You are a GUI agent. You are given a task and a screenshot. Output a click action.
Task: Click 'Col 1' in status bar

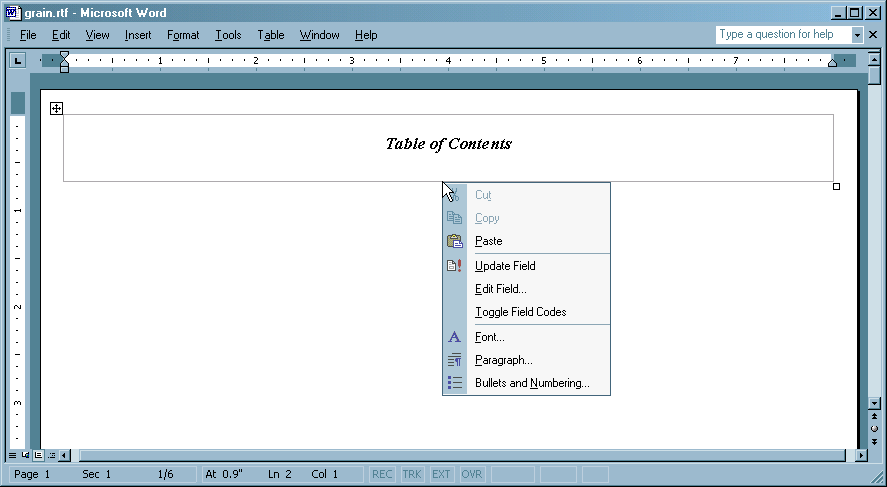point(325,475)
